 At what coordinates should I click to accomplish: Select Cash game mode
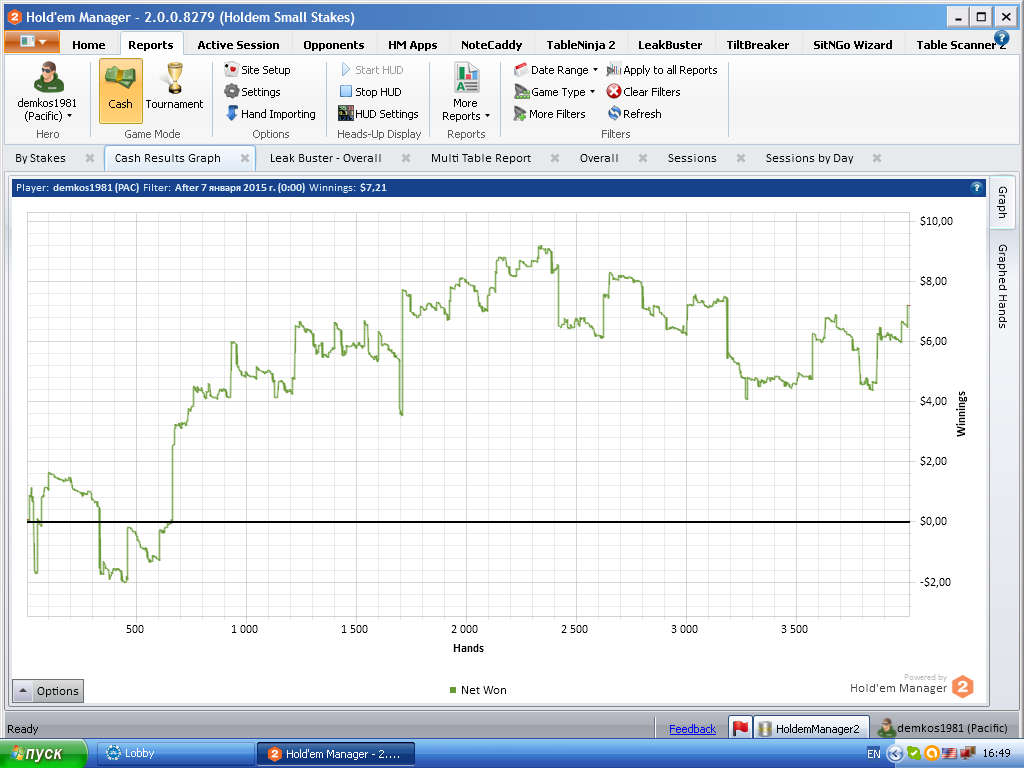[120, 91]
